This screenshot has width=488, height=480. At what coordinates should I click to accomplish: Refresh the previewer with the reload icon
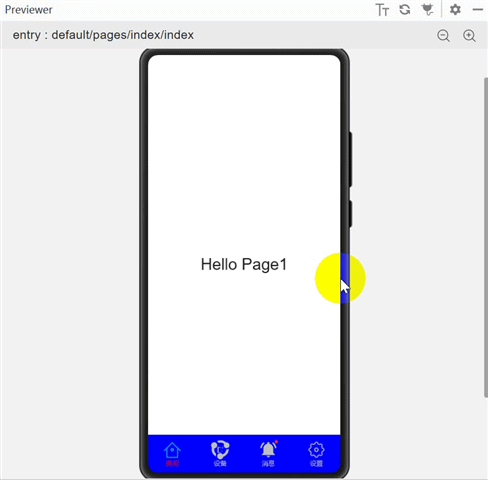pos(405,9)
